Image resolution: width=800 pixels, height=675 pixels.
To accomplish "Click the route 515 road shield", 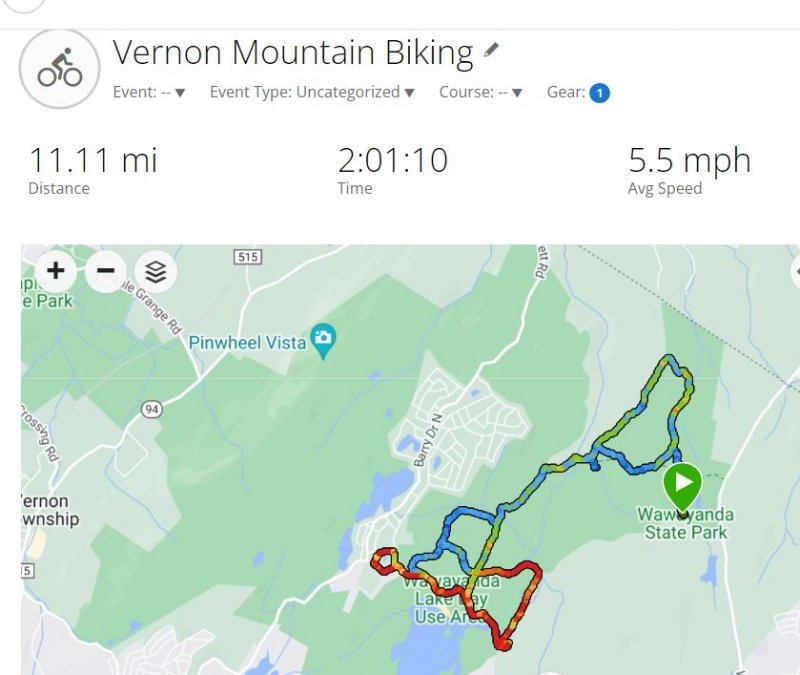I will 247,258.
